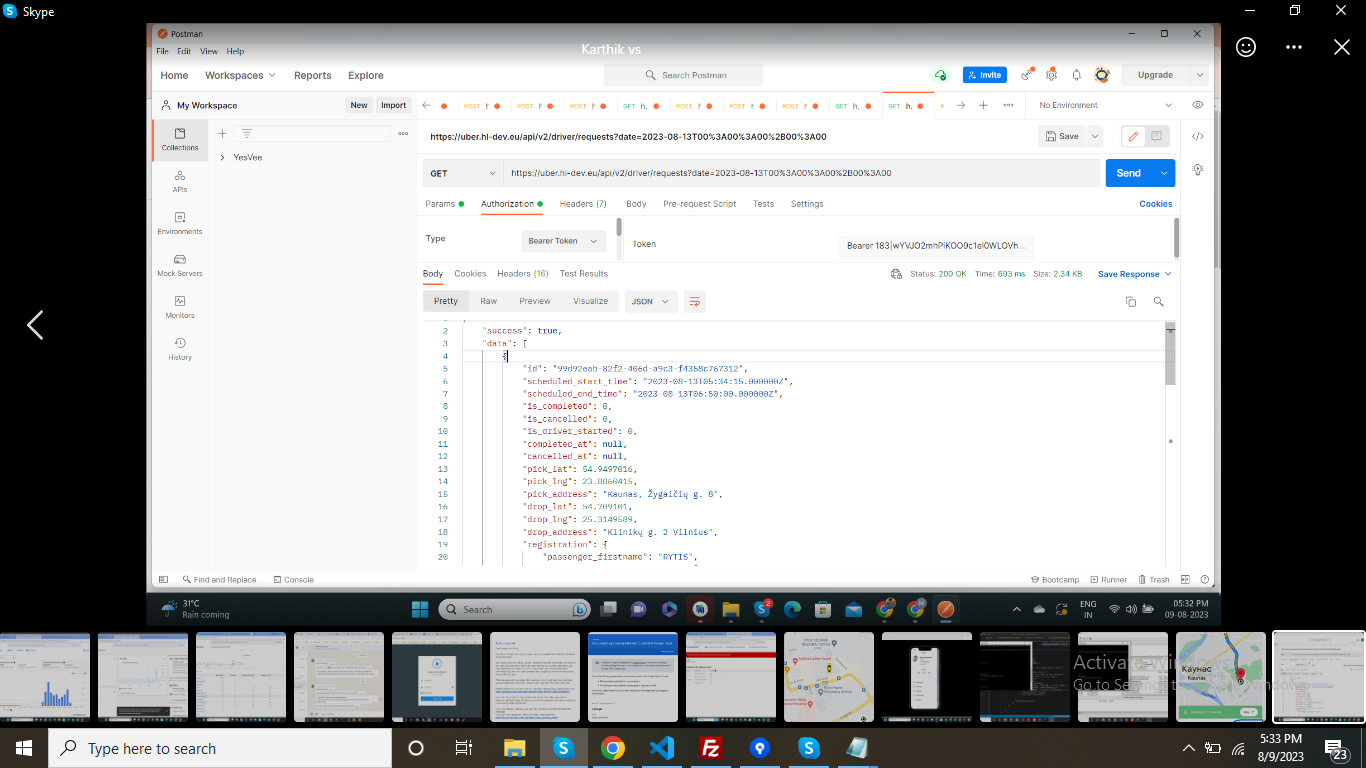The width and height of the screenshot is (1366, 768).
Task: Click the response body vertical scrollbar
Action: point(1170,360)
